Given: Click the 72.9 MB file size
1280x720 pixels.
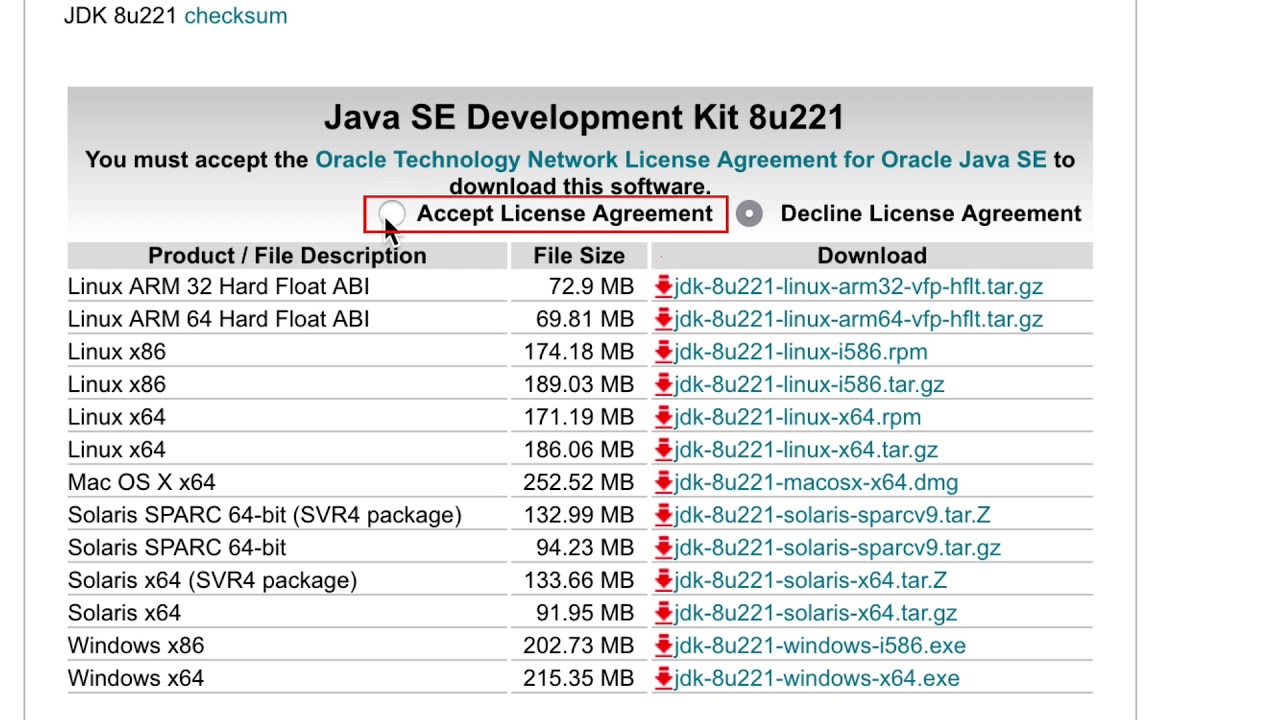Looking at the screenshot, I should pos(591,287).
